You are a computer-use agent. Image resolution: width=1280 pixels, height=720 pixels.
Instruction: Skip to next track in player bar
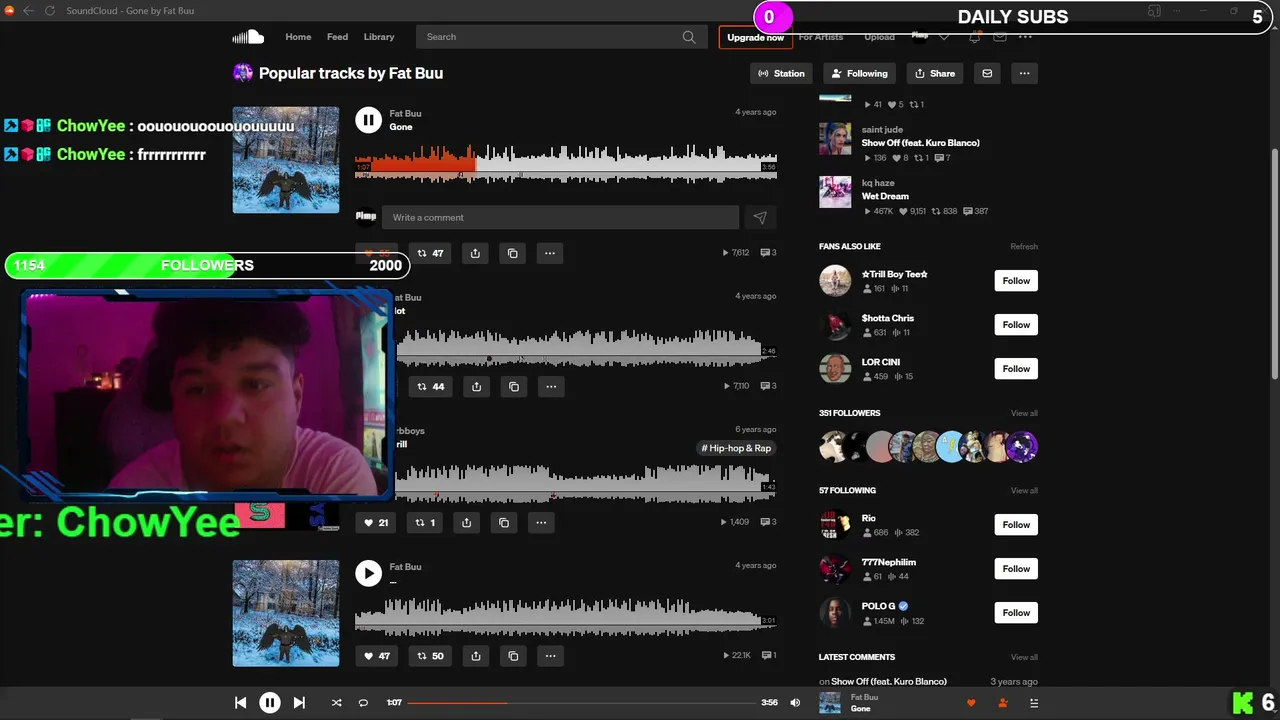pos(299,703)
